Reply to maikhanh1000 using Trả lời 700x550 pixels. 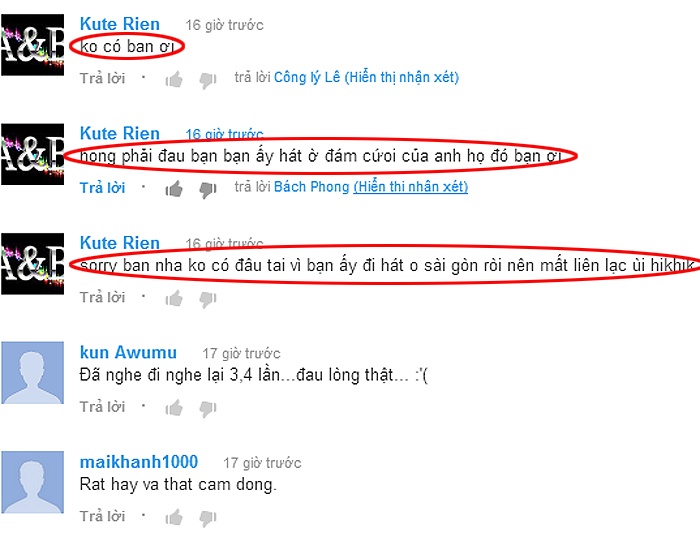tap(102, 516)
